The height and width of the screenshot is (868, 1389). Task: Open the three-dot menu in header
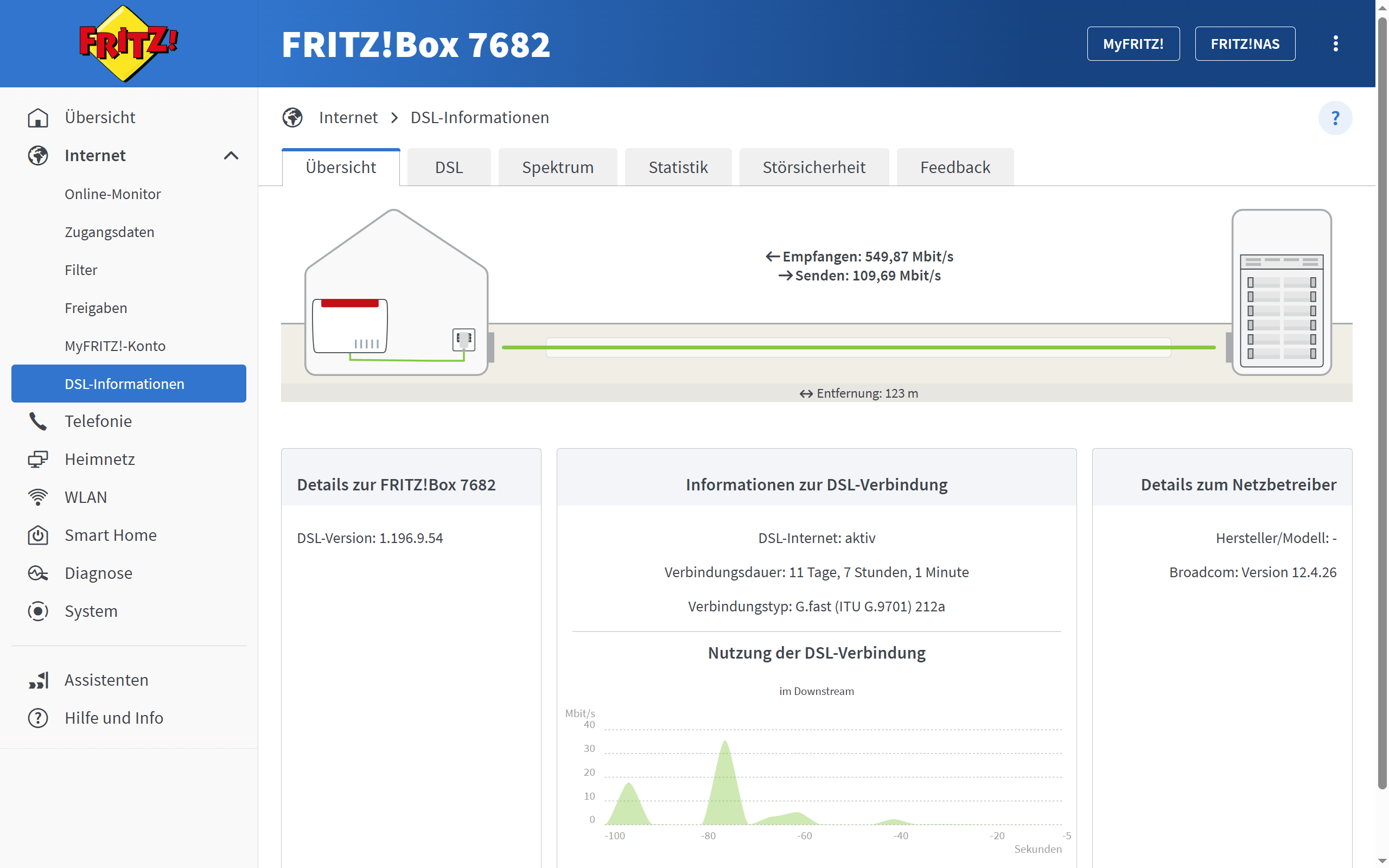[x=1335, y=43]
